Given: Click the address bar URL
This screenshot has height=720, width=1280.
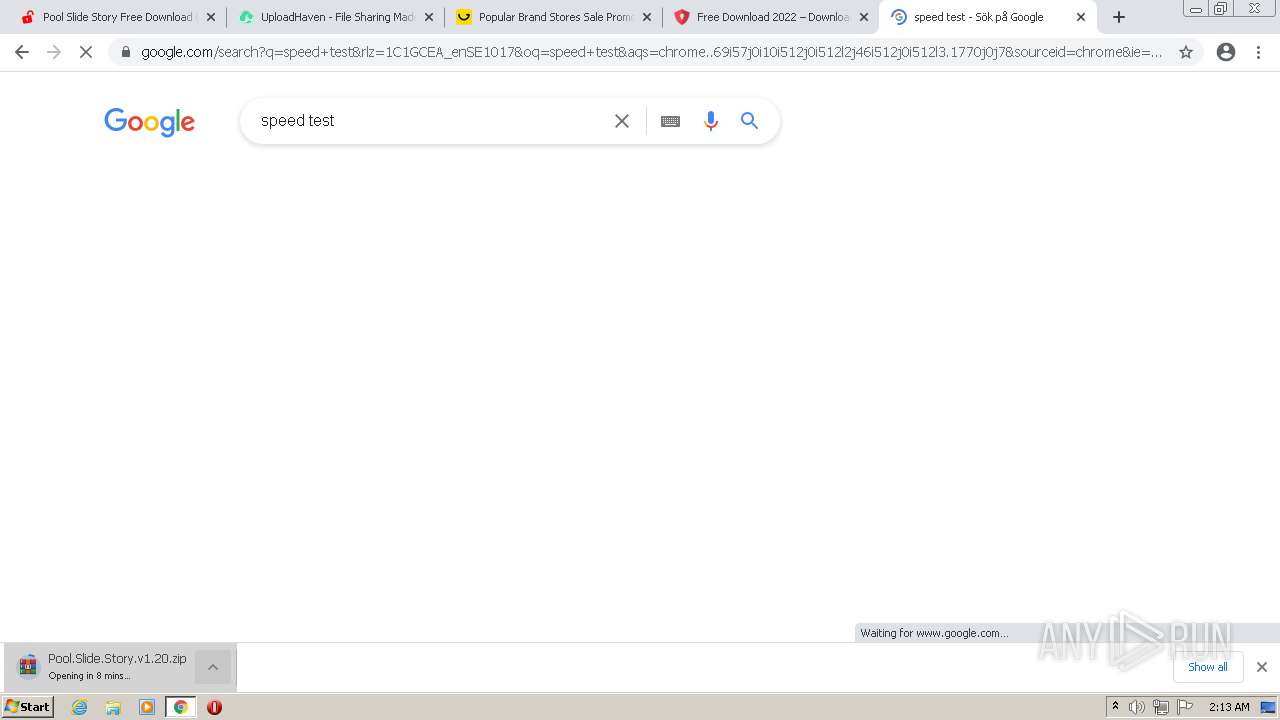Looking at the screenshot, I should coord(651,52).
